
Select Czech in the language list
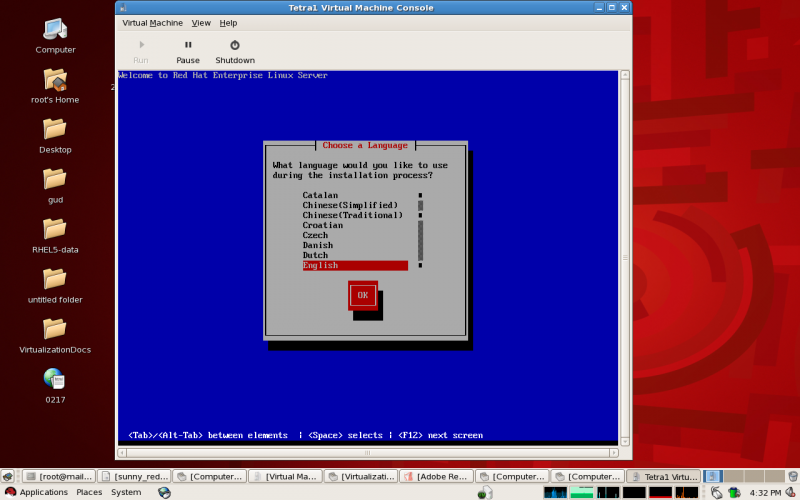pos(355,235)
